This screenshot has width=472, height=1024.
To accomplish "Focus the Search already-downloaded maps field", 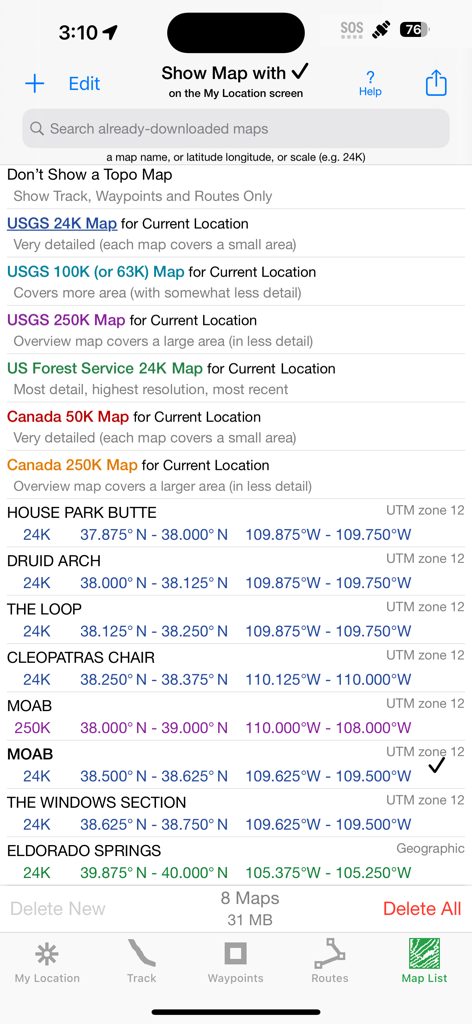I will coord(236,129).
